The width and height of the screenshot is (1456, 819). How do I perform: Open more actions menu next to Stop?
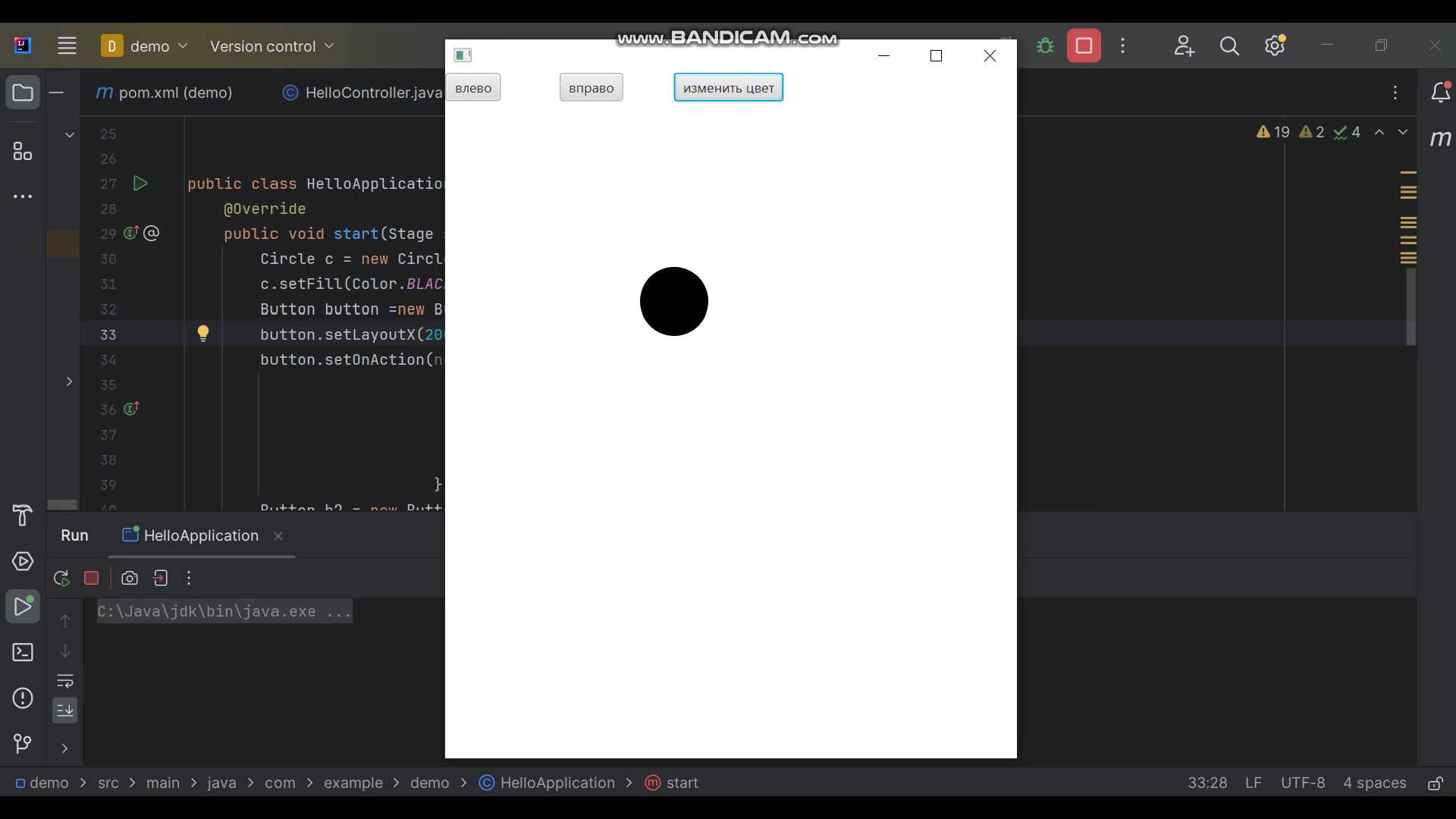click(1123, 46)
